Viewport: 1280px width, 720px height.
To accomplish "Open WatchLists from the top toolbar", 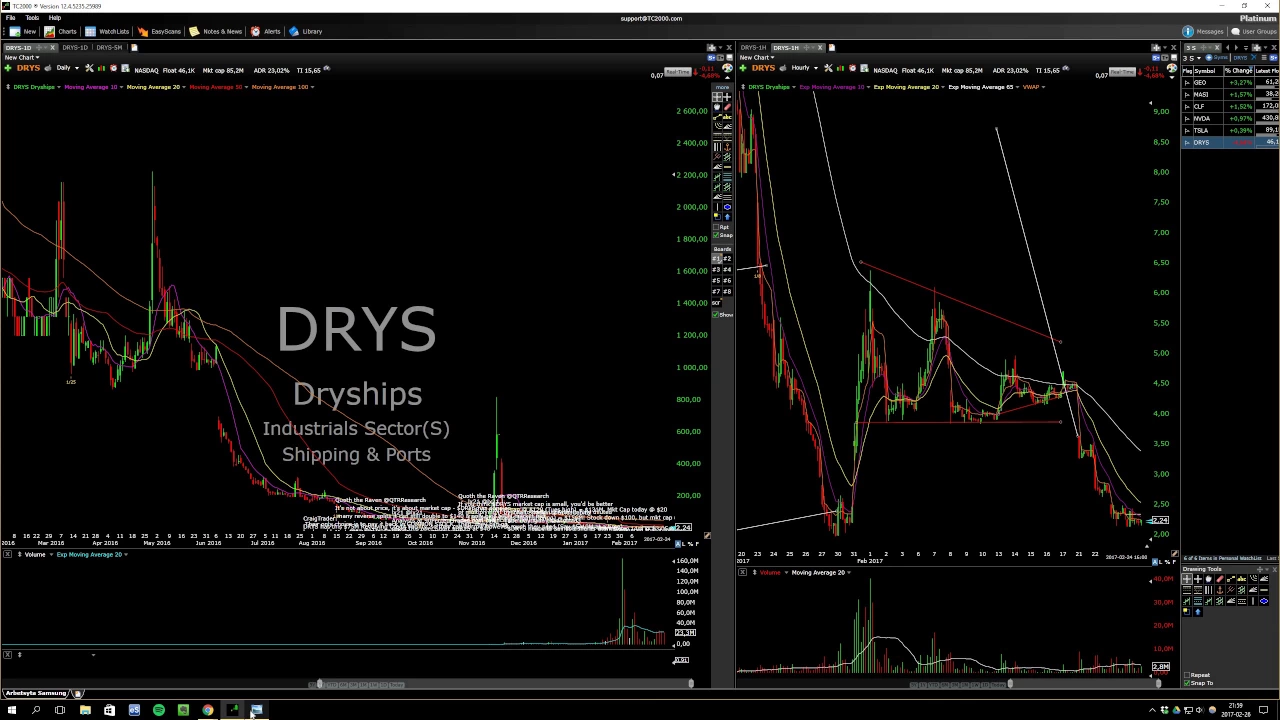I will [106, 31].
